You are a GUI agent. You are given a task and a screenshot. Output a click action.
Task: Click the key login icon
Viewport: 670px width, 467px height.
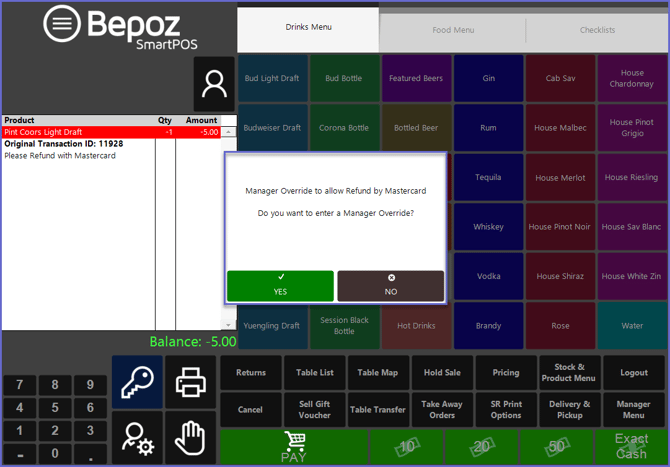[x=137, y=381]
